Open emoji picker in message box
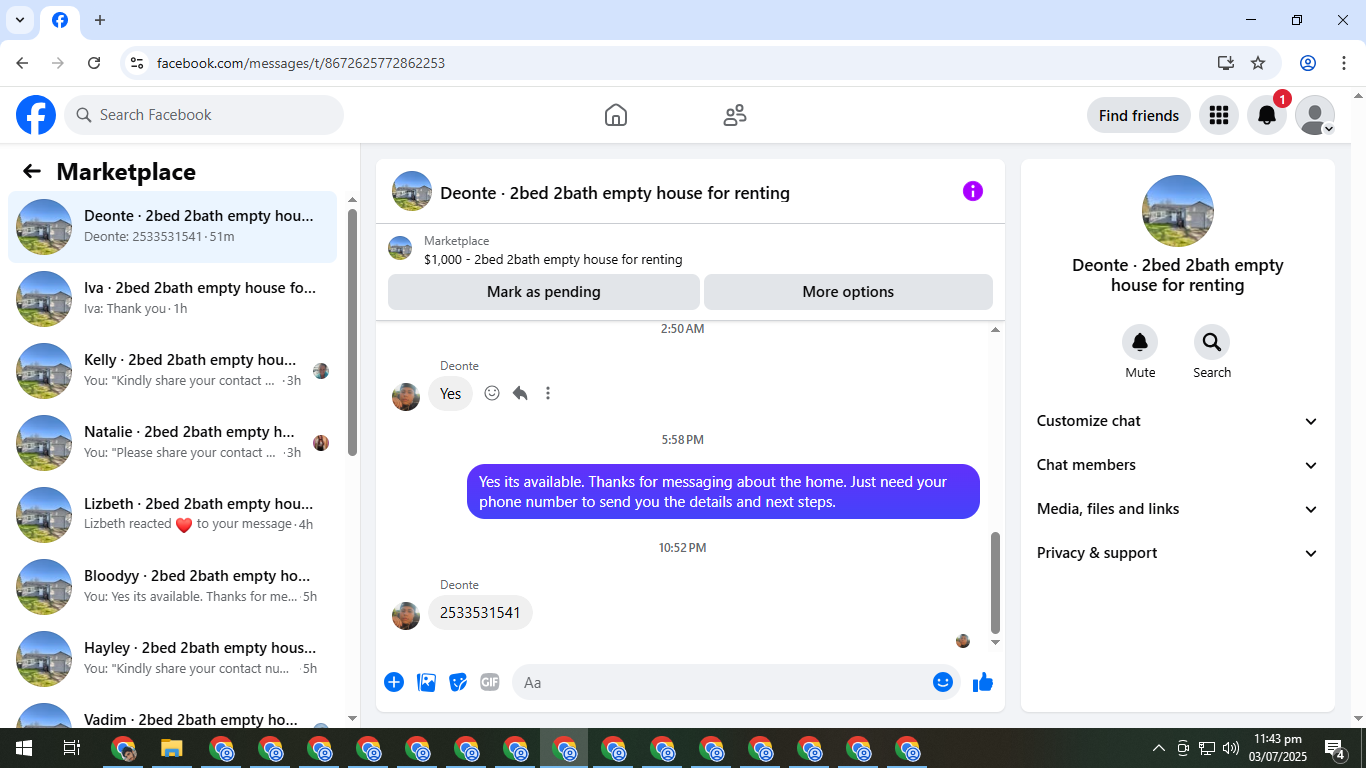The height and width of the screenshot is (768, 1366). click(943, 682)
